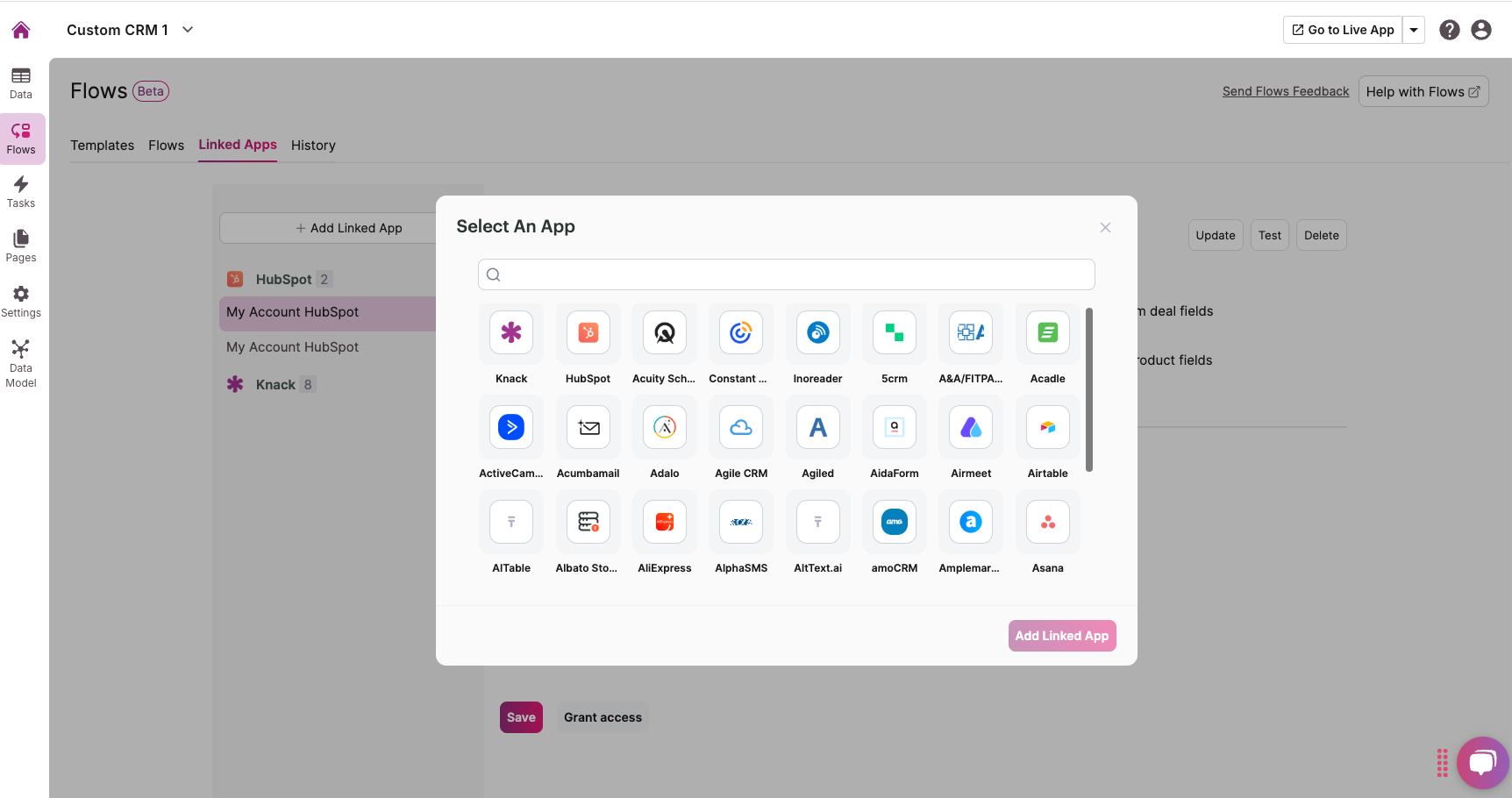Close the Select An App dialog
The image size is (1512, 798).
click(1105, 228)
